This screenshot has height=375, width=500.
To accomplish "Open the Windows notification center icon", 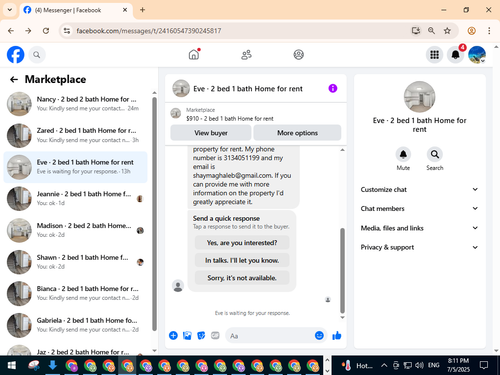I will pos(484,365).
